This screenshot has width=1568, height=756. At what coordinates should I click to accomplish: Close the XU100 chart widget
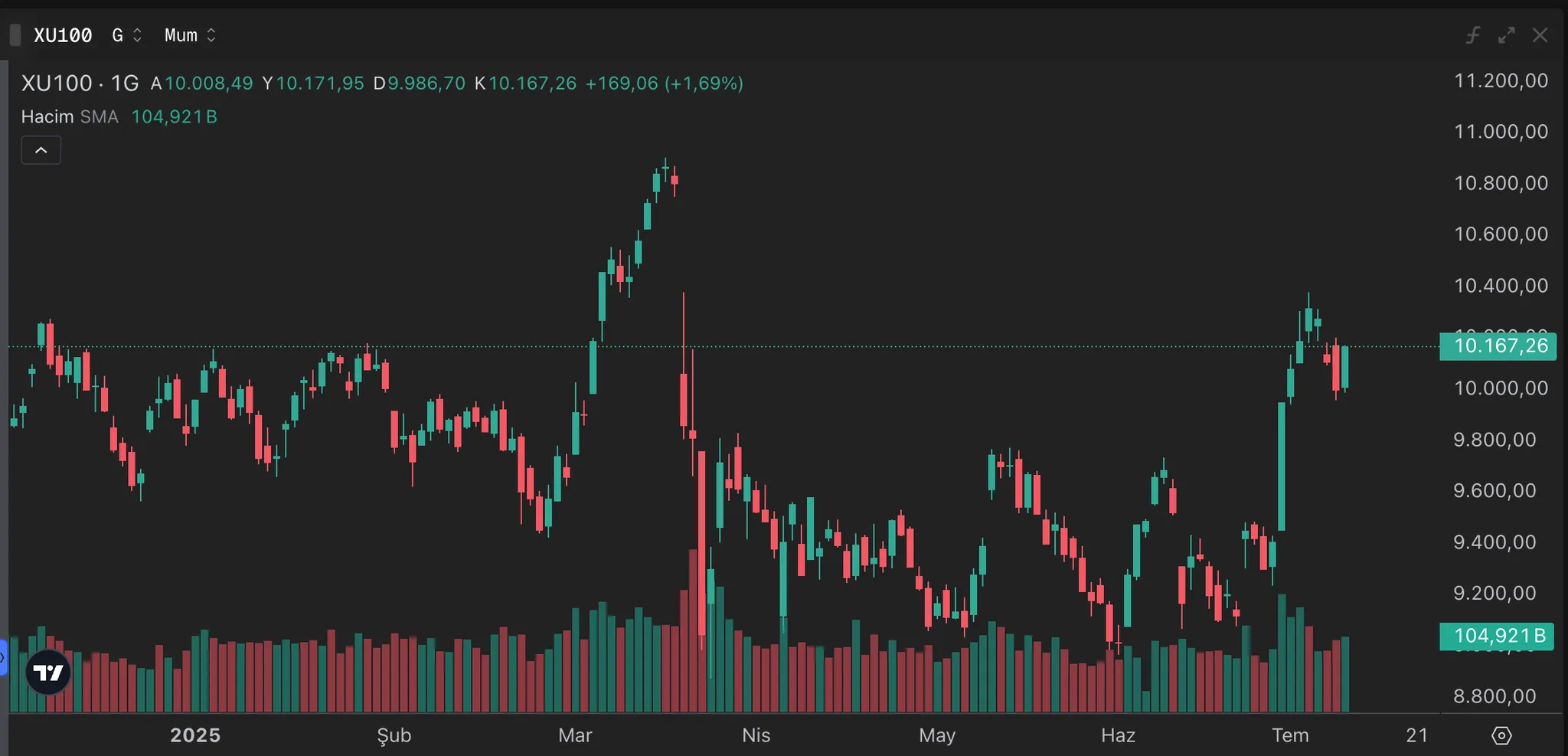1540,35
